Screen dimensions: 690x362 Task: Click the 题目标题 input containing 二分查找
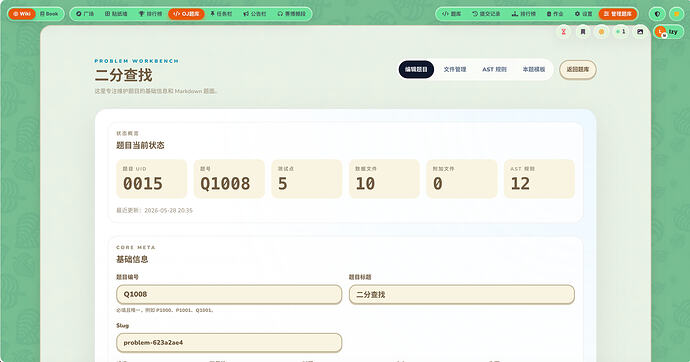point(462,294)
